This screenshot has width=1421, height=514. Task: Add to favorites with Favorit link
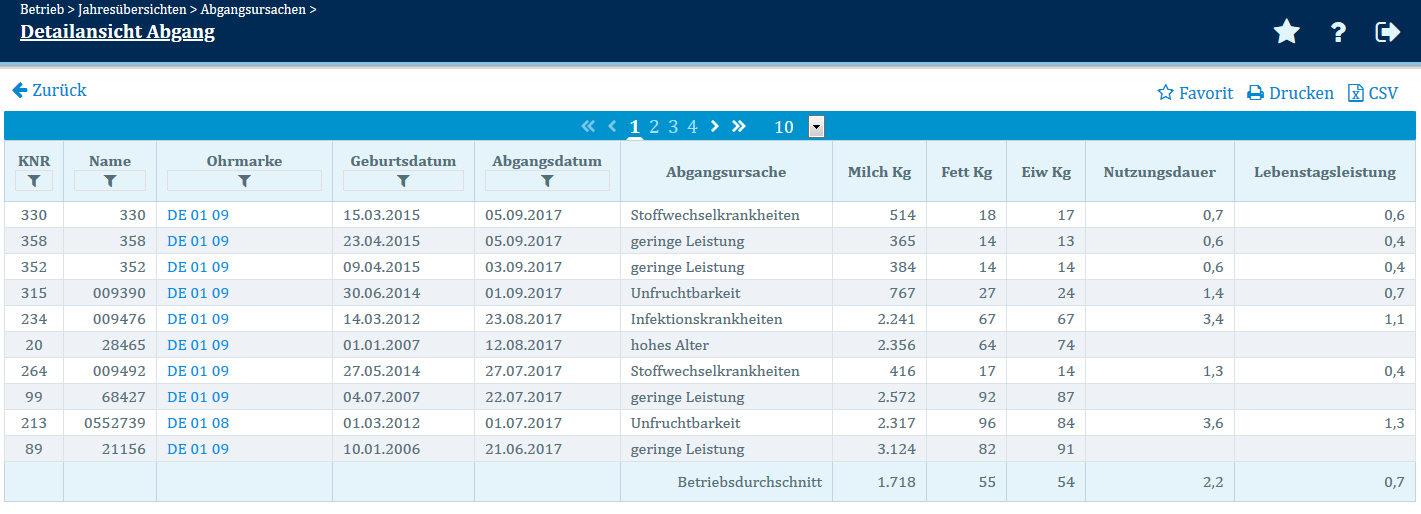(x=1195, y=93)
